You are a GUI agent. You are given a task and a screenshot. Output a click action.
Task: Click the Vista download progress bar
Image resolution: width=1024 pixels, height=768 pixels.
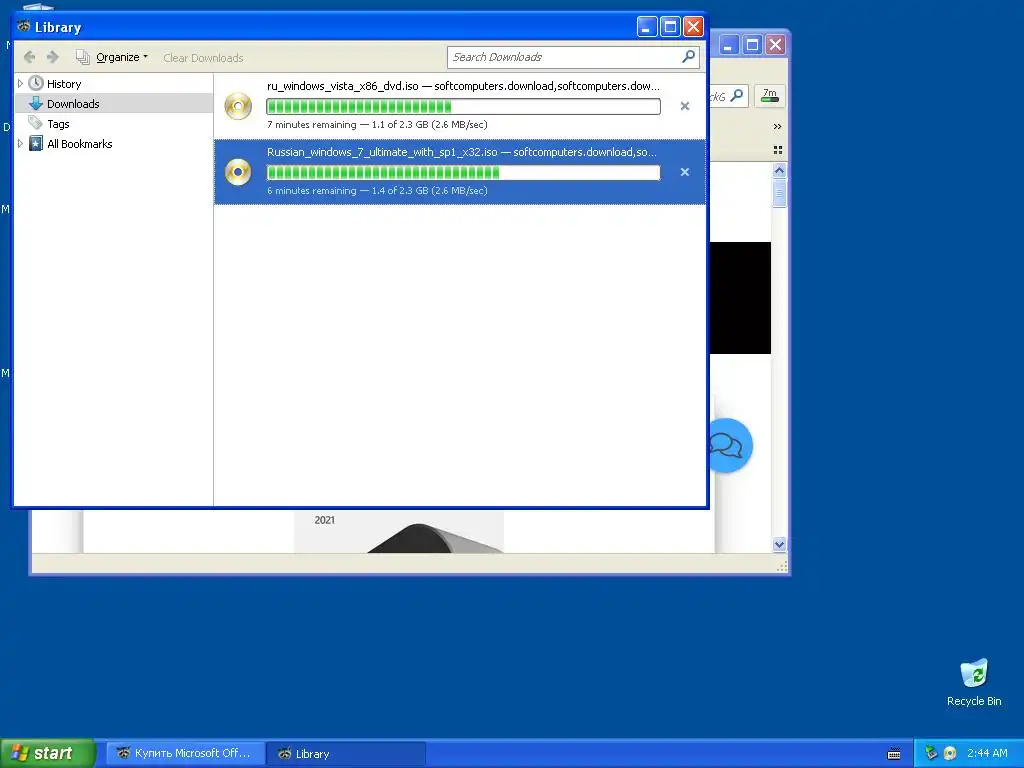[464, 106]
